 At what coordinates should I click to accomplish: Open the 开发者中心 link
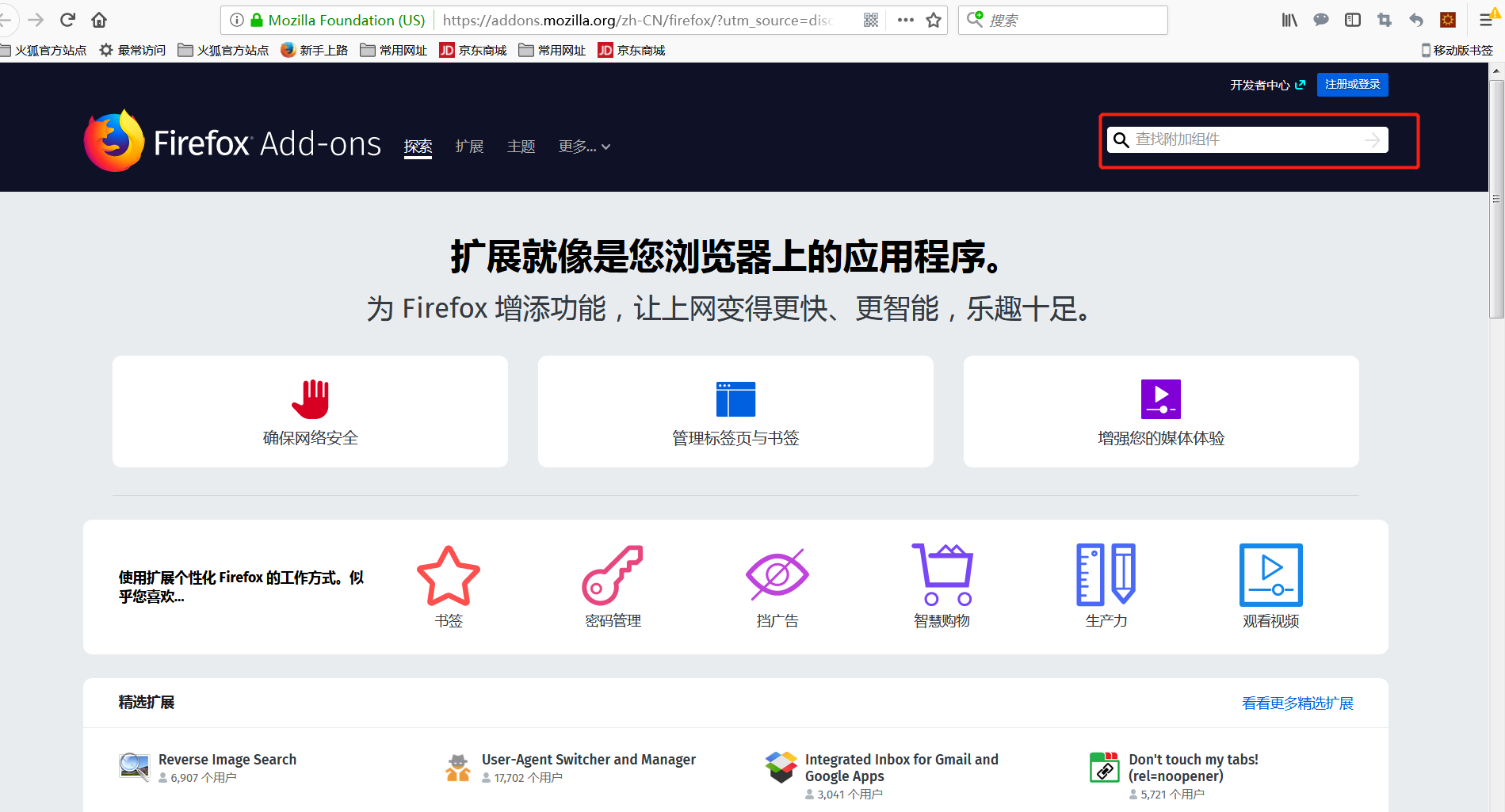click(1267, 85)
